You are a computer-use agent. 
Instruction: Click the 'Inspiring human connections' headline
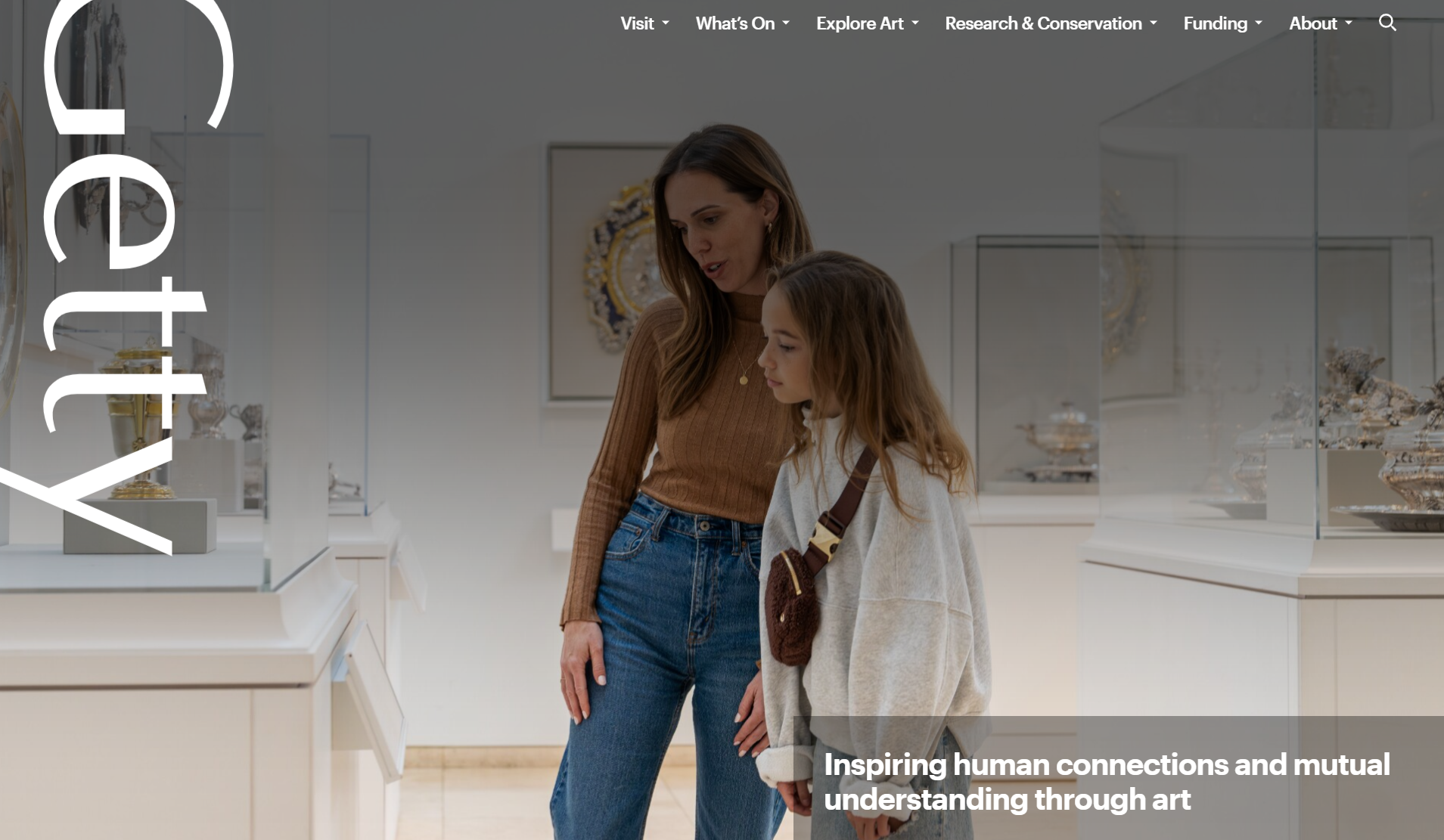pos(1107,782)
